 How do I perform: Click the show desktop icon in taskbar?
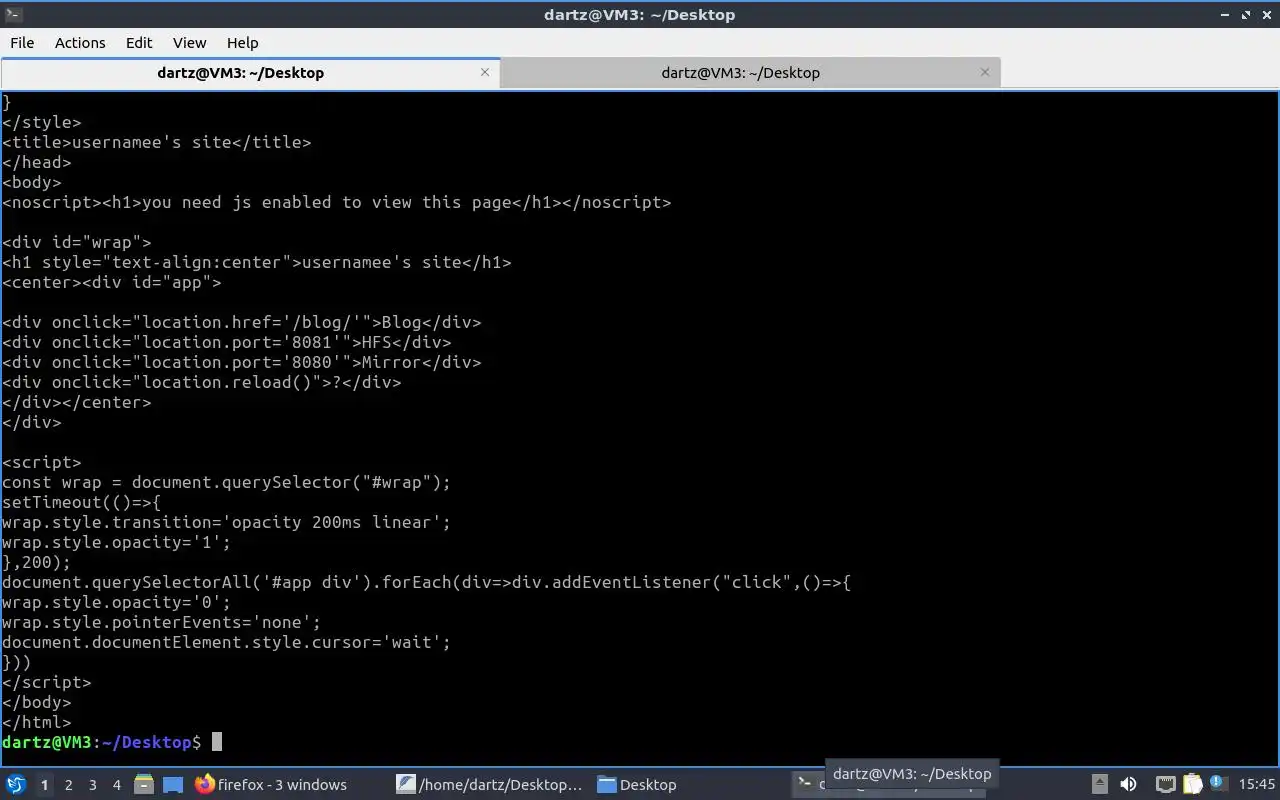[173, 785]
